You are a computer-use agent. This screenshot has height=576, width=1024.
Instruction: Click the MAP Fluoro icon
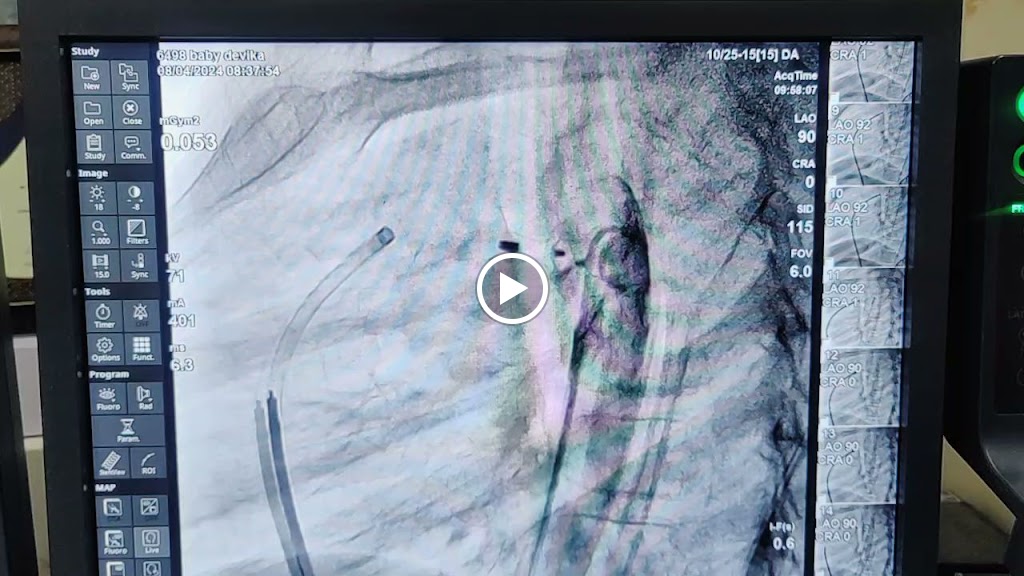[116, 543]
